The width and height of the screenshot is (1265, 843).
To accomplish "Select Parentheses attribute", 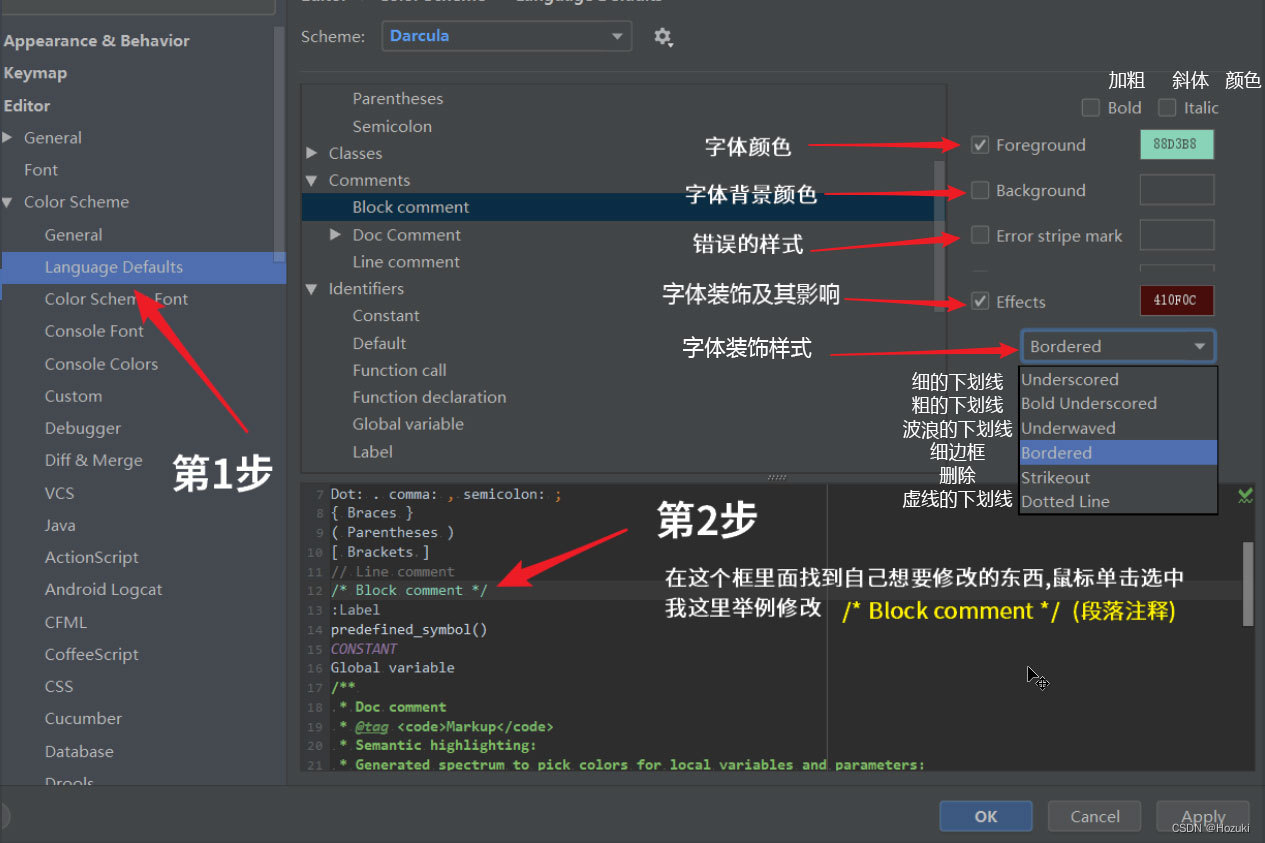I will 398,99.
